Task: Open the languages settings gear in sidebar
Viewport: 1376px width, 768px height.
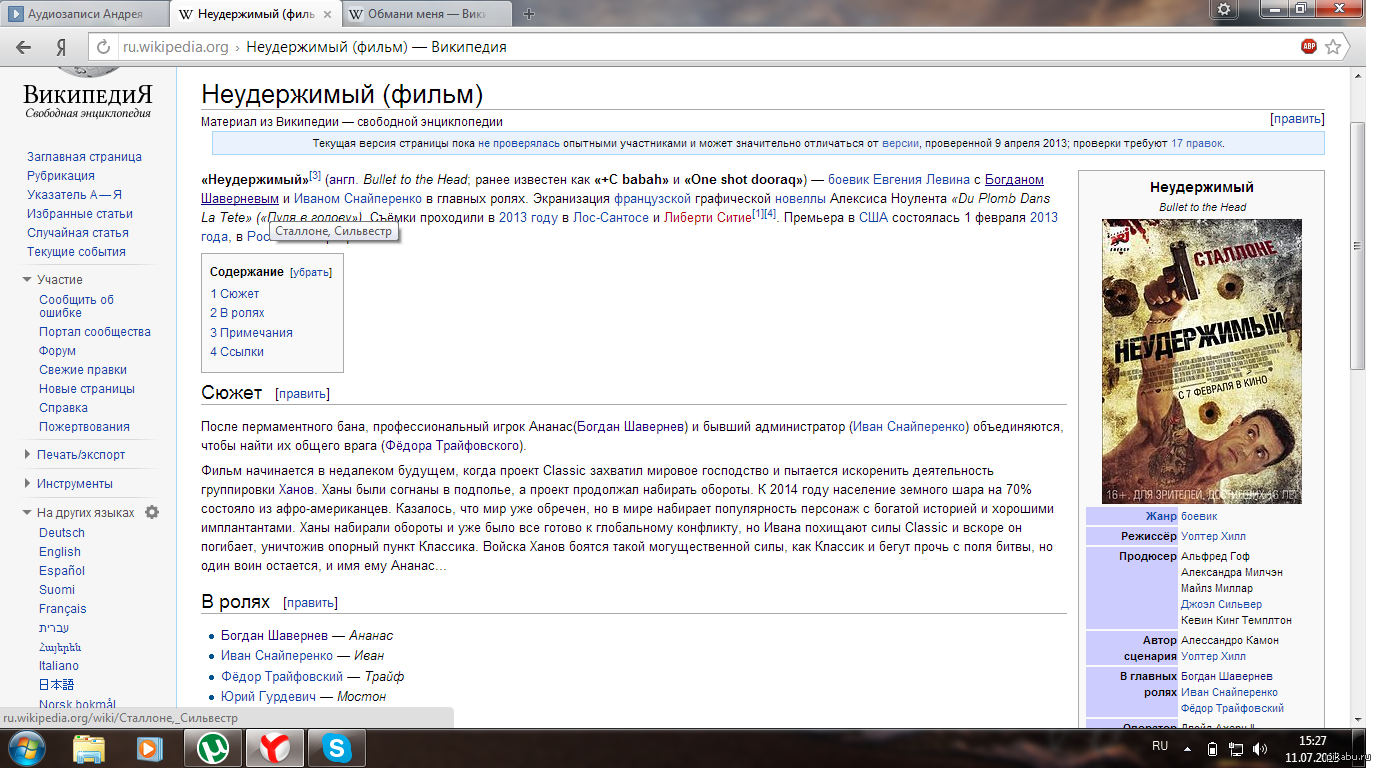Action: [152, 512]
